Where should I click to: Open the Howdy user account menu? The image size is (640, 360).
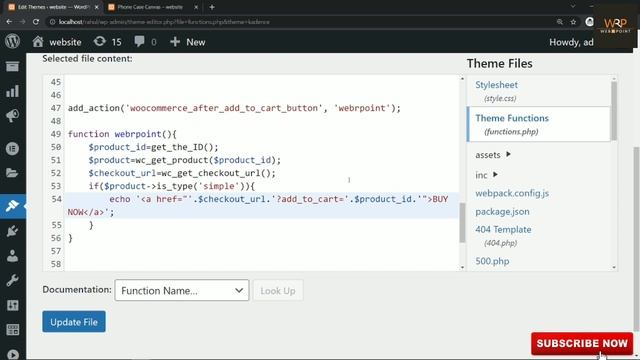coord(571,42)
